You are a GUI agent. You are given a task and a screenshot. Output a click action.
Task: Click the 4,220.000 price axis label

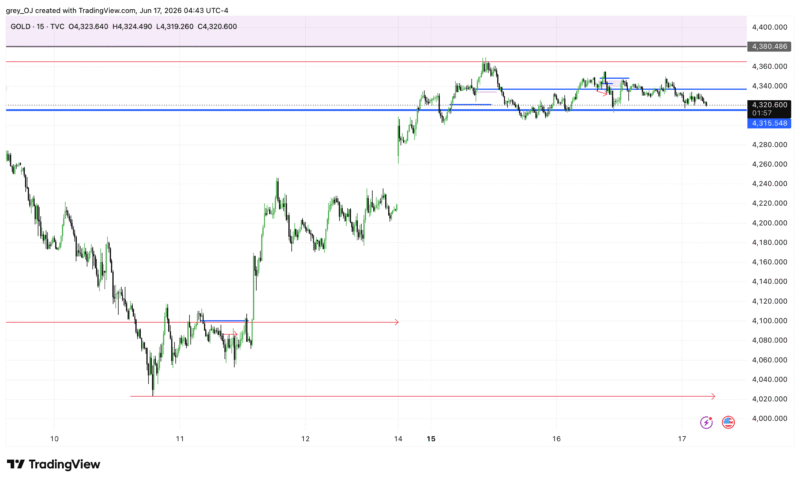coord(769,203)
